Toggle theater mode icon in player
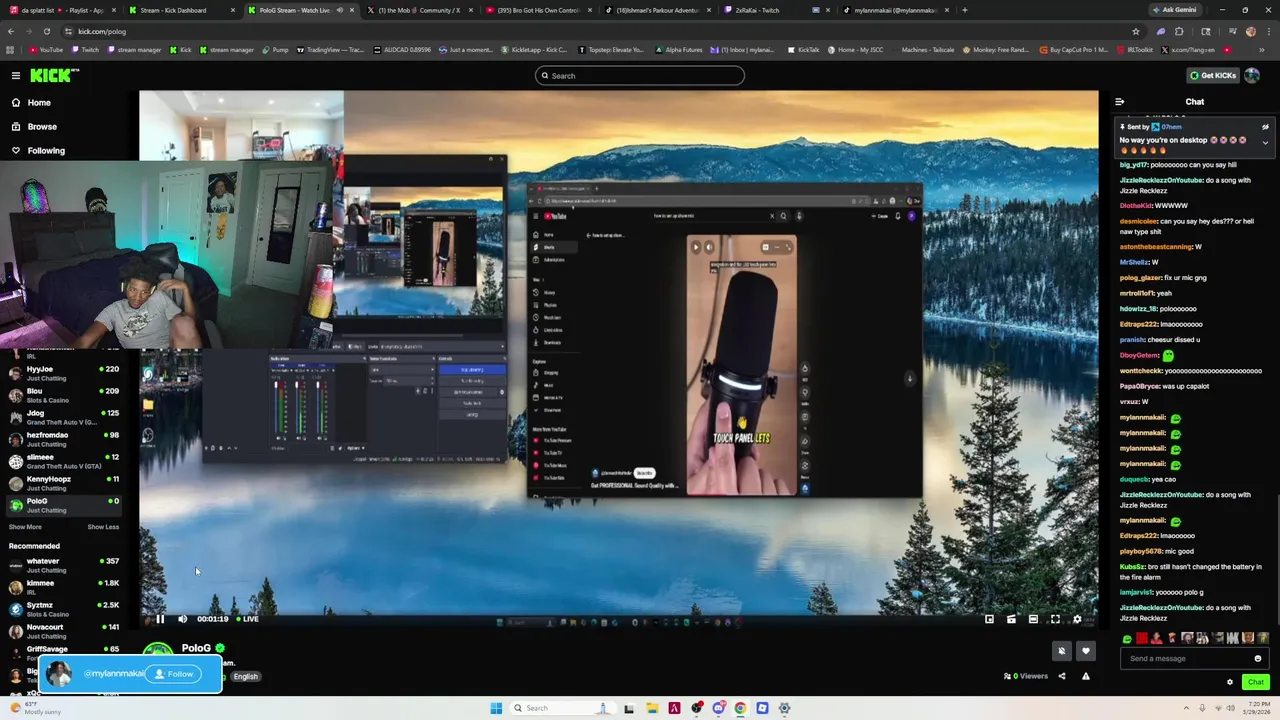 coord(1033,619)
